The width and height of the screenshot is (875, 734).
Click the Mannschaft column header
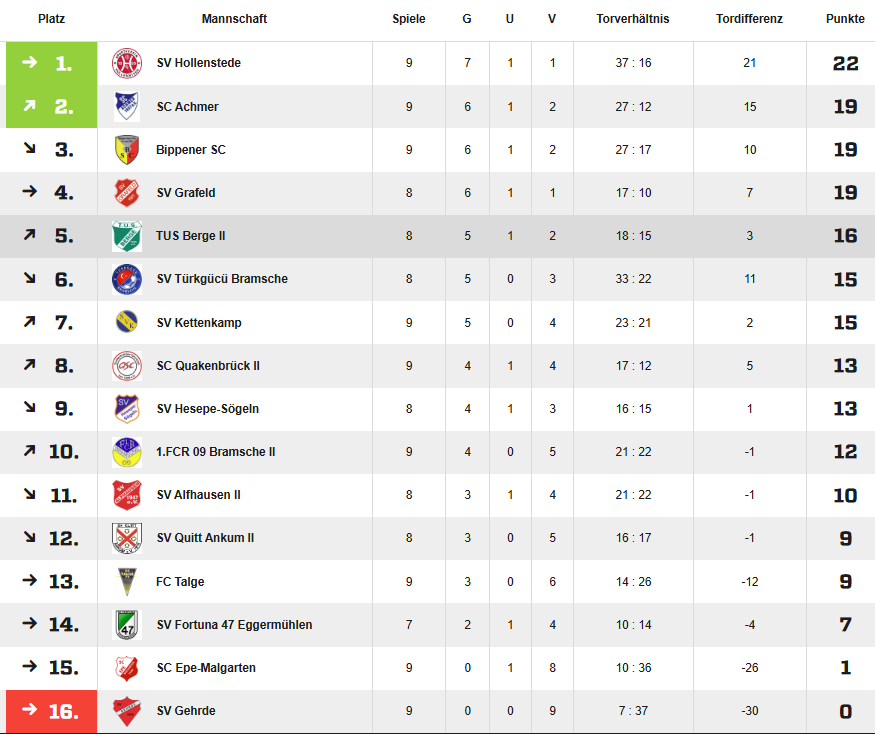point(234,19)
